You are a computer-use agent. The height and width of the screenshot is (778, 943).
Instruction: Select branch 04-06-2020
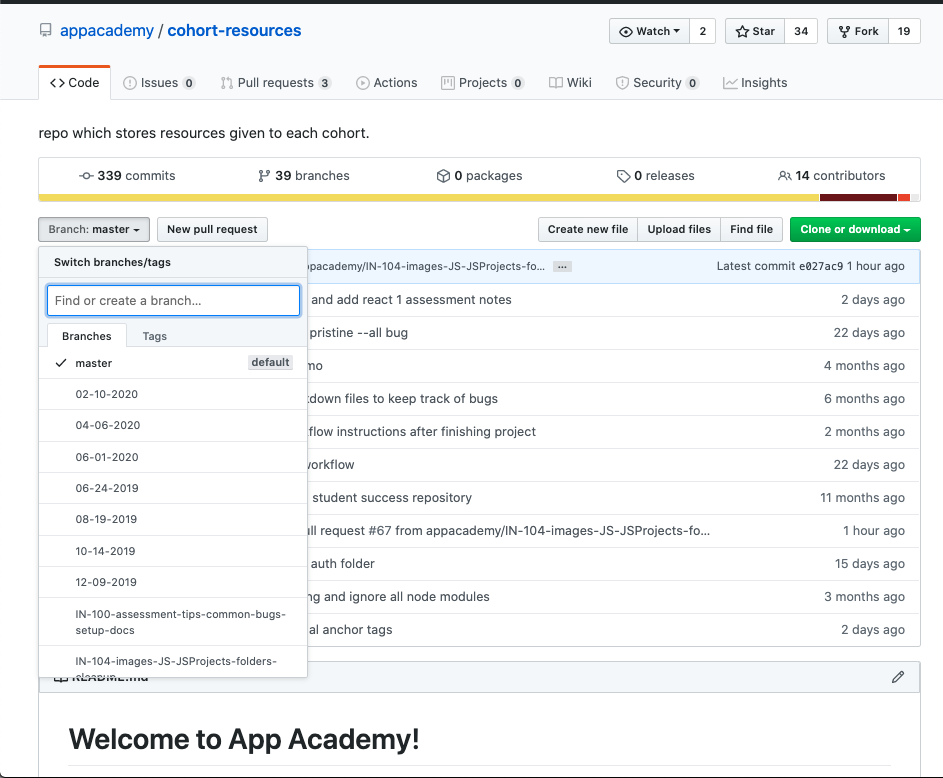coord(173,426)
